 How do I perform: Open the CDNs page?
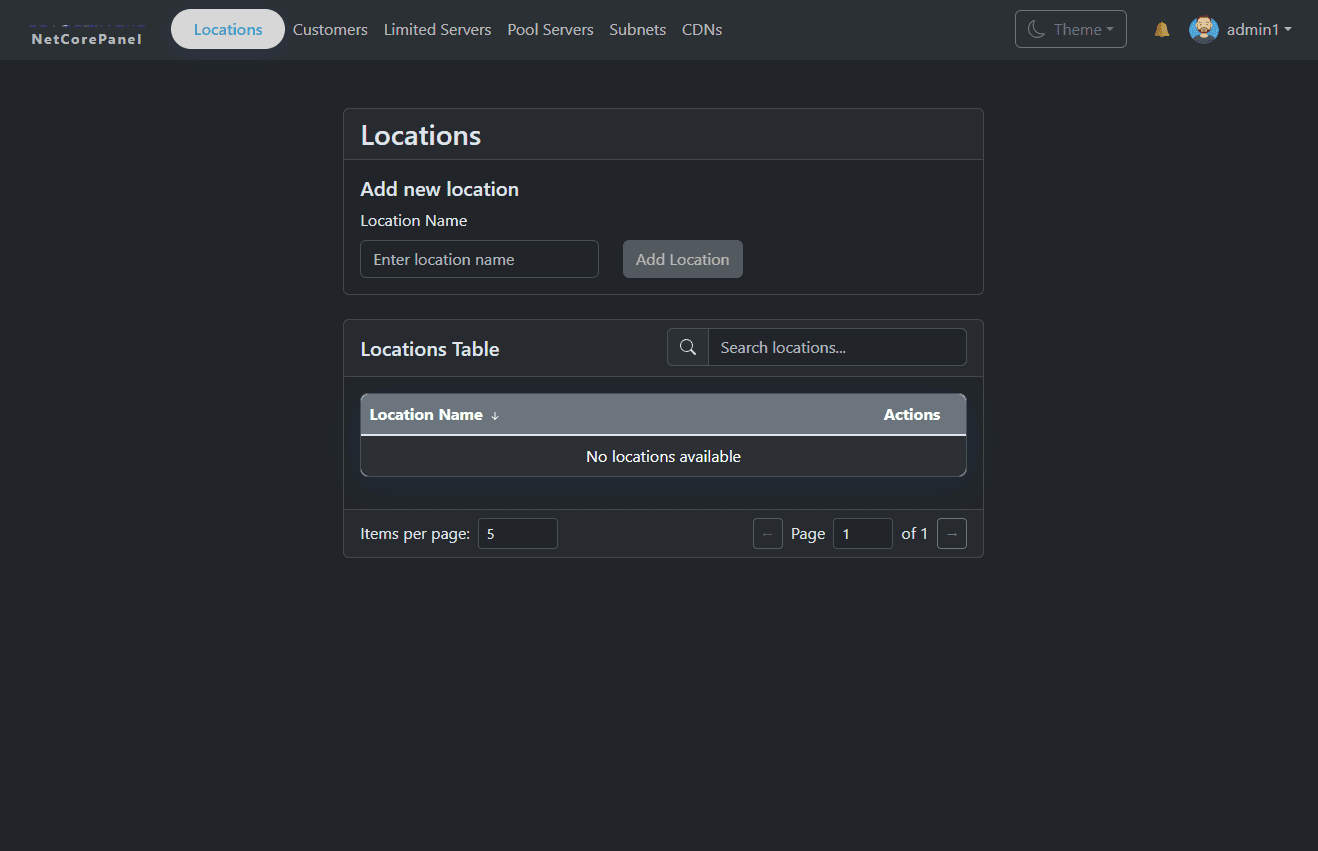pyautogui.click(x=702, y=30)
